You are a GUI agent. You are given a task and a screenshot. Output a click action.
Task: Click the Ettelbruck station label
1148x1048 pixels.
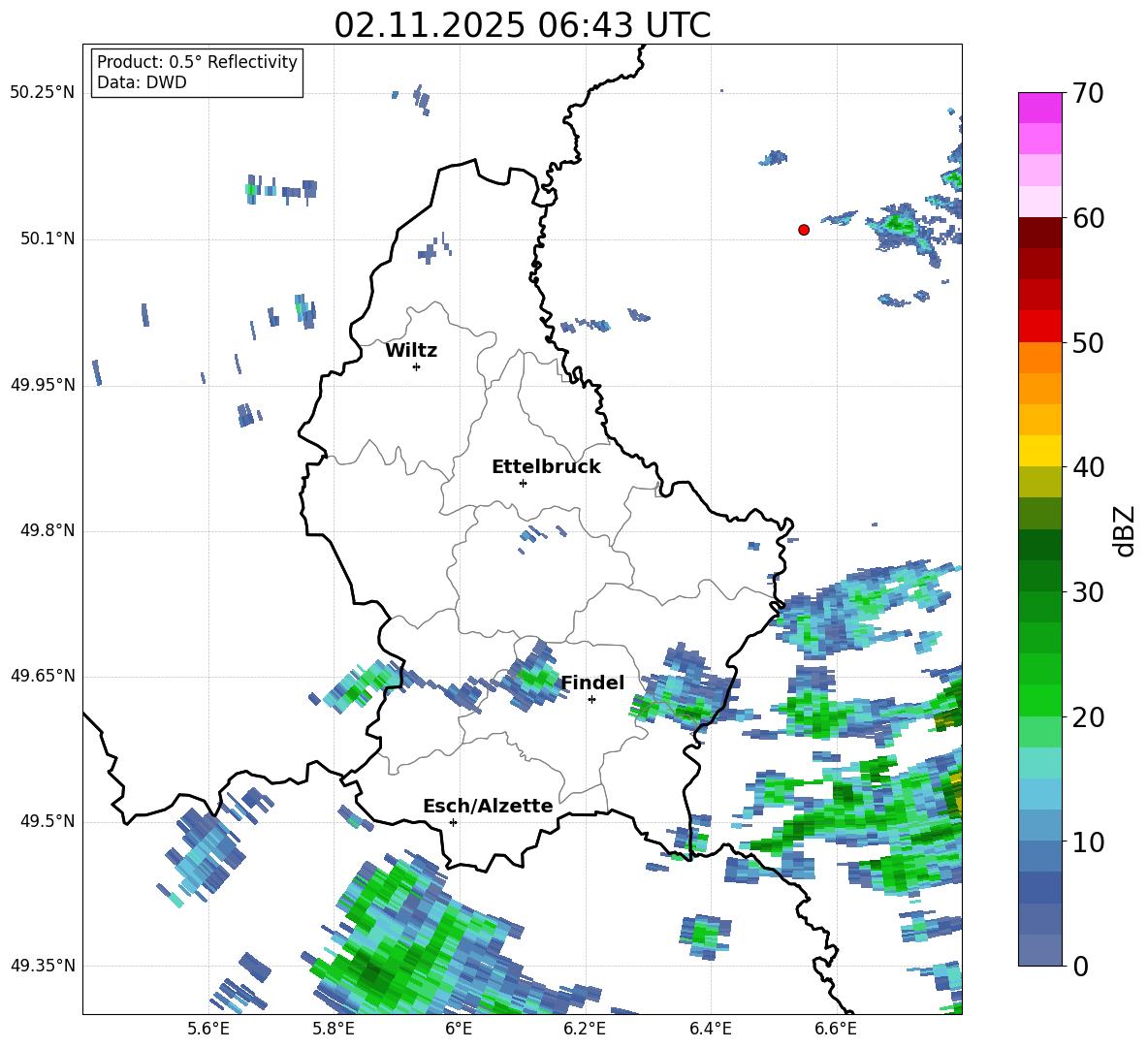pos(546,467)
